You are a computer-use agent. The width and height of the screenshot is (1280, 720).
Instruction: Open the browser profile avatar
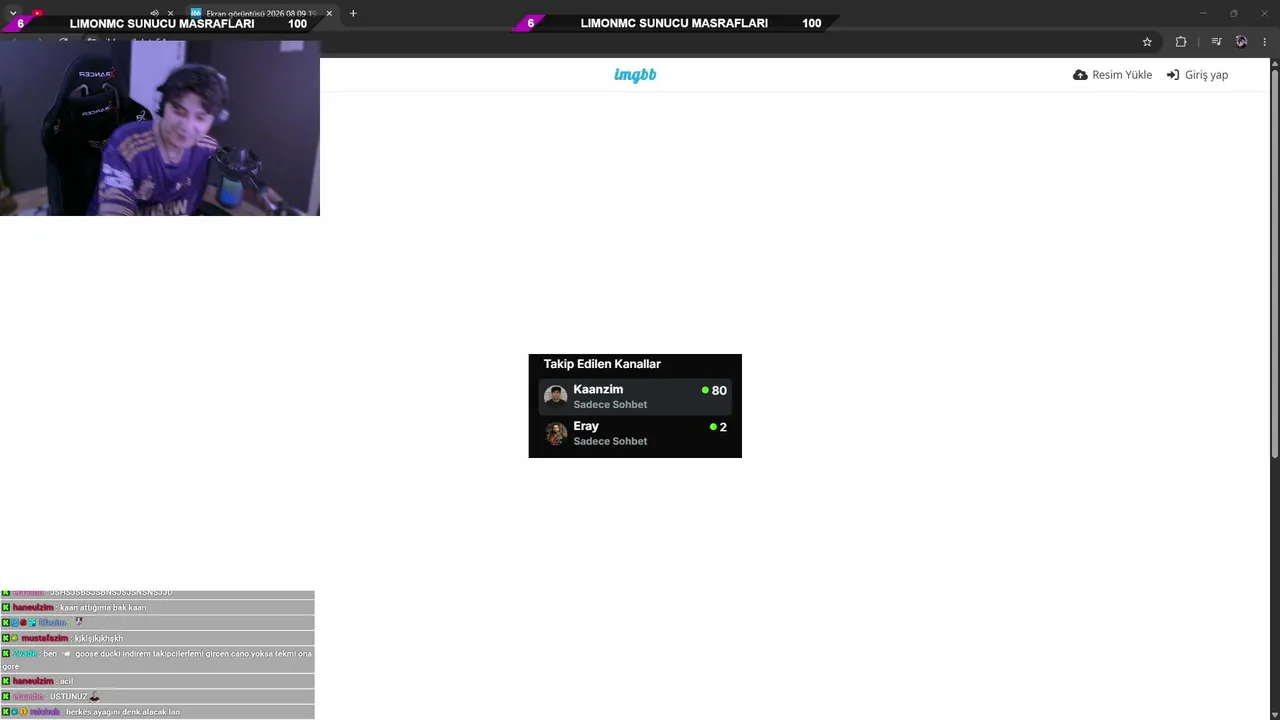click(1241, 42)
